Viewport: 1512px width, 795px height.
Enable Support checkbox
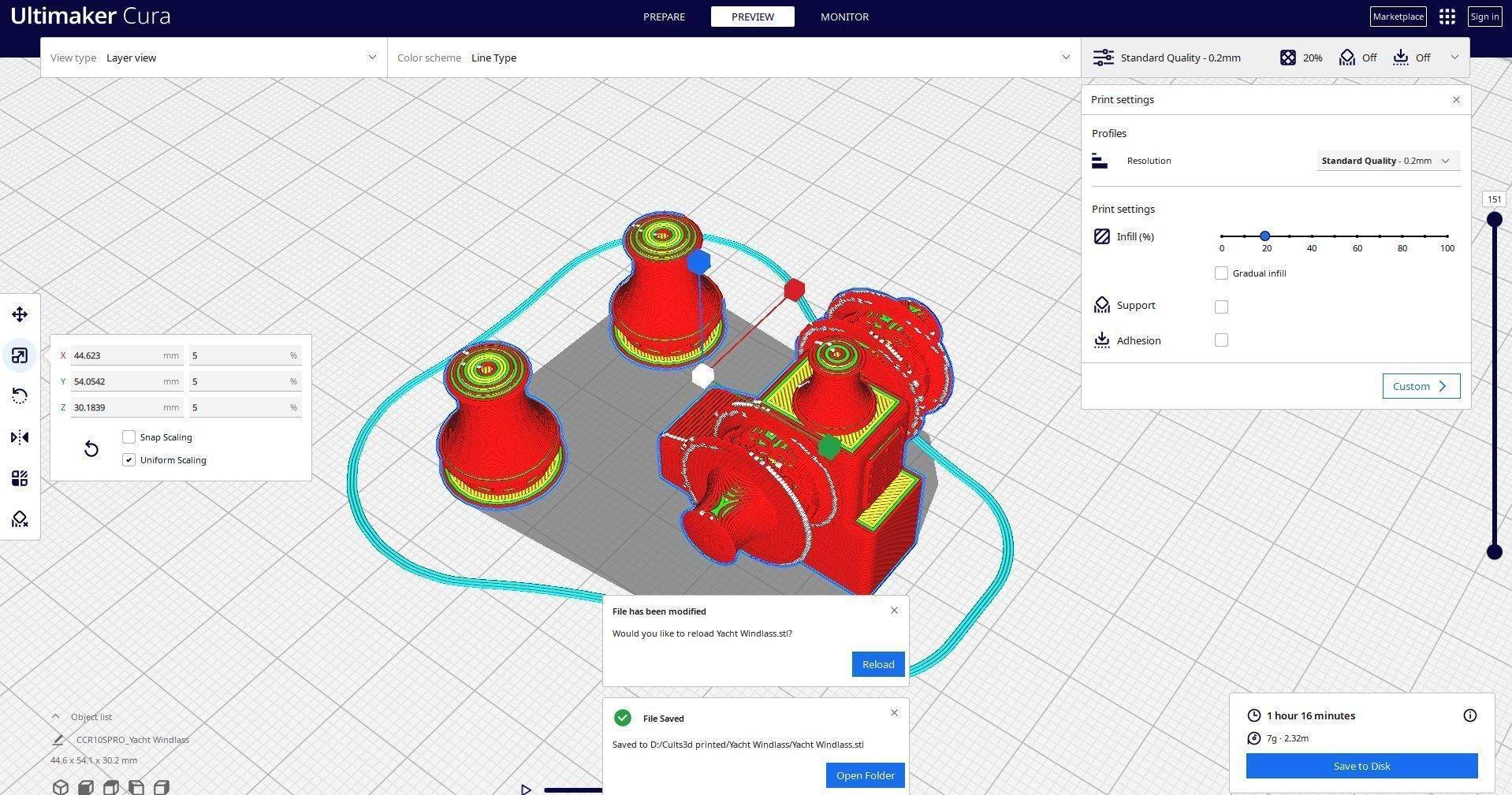(x=1221, y=306)
